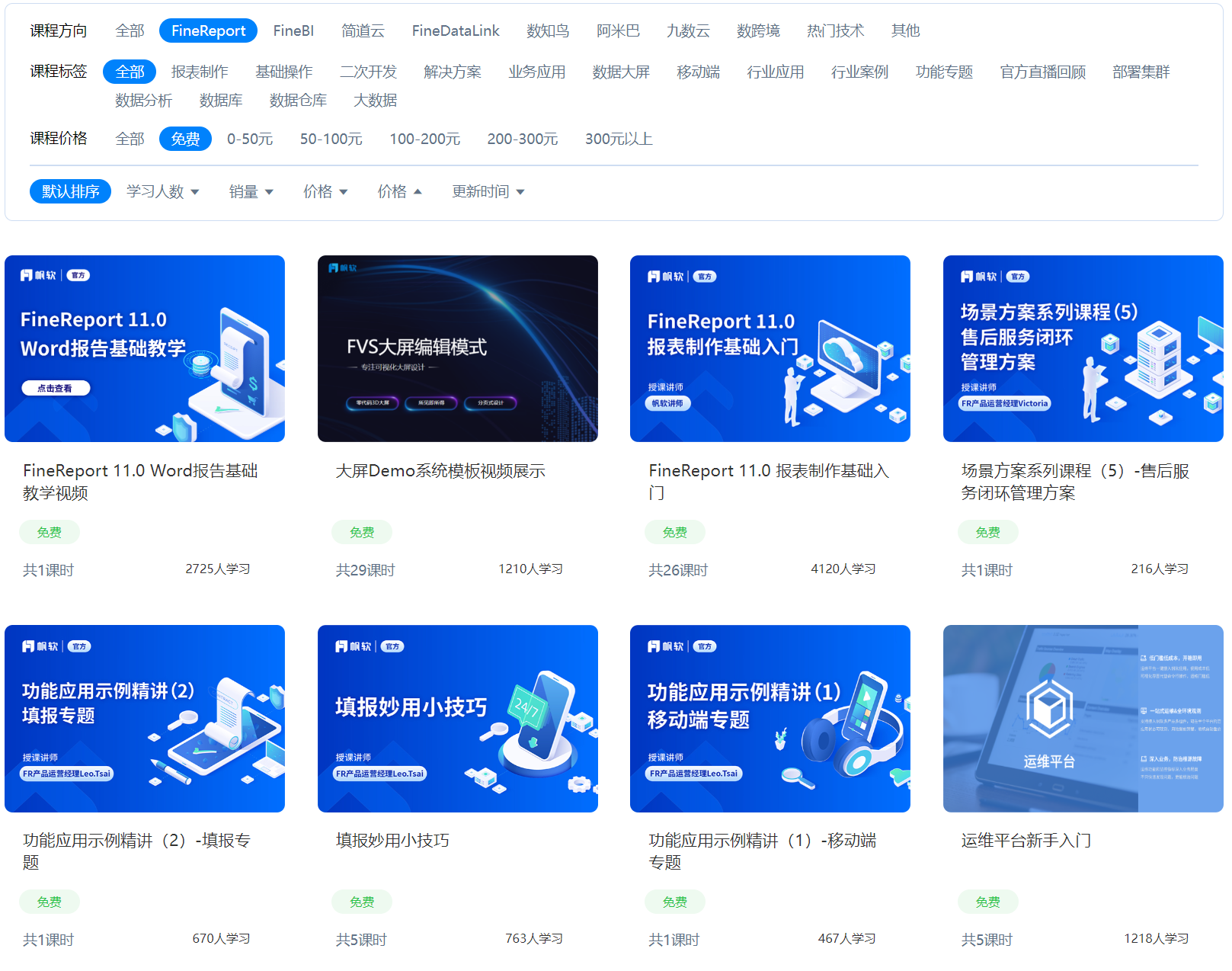This screenshot has height=971, width=1232.
Task: Open the FVS大屏编辑模式 course thumbnail
Action: [458, 348]
